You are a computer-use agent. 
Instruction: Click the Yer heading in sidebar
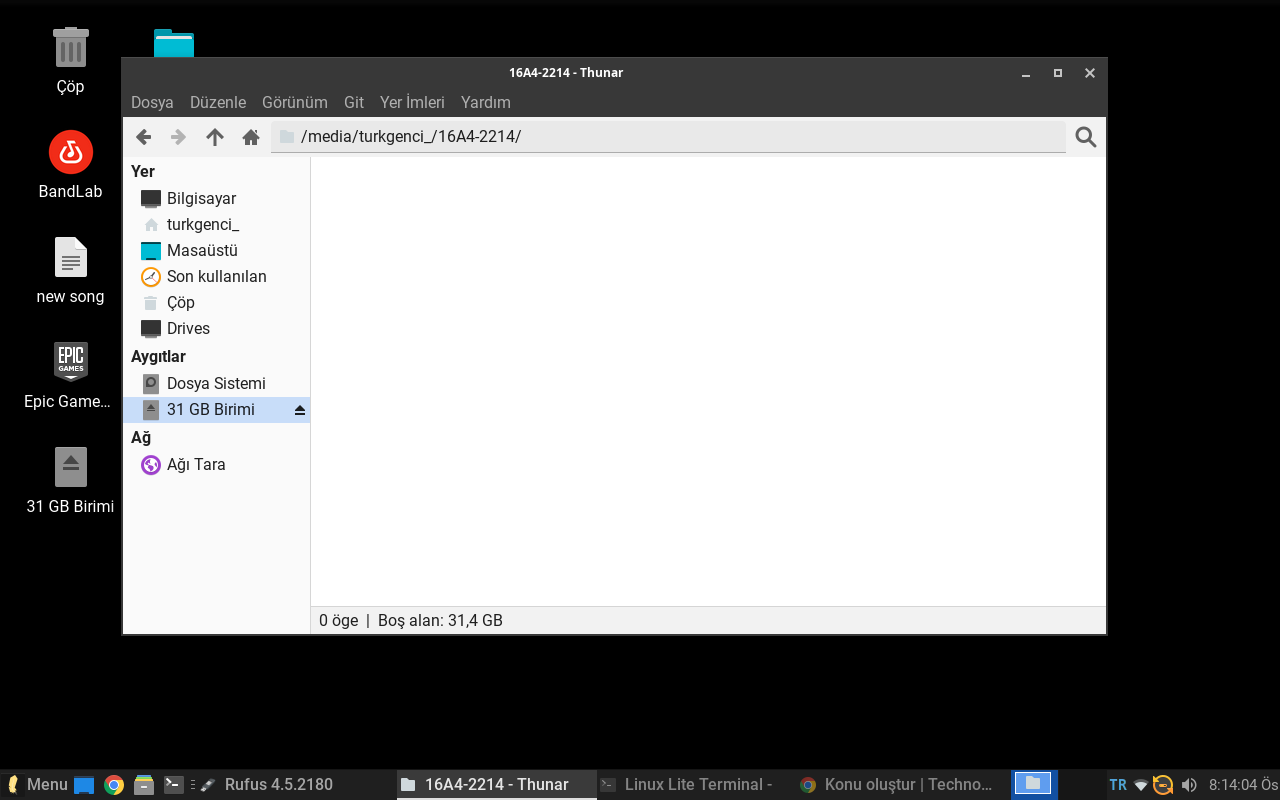[x=143, y=172]
